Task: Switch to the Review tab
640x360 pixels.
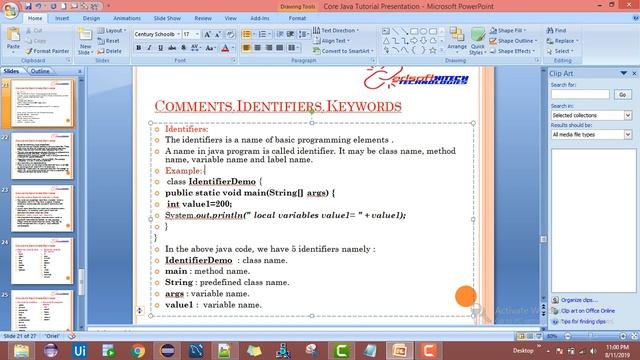Action: coord(203,18)
